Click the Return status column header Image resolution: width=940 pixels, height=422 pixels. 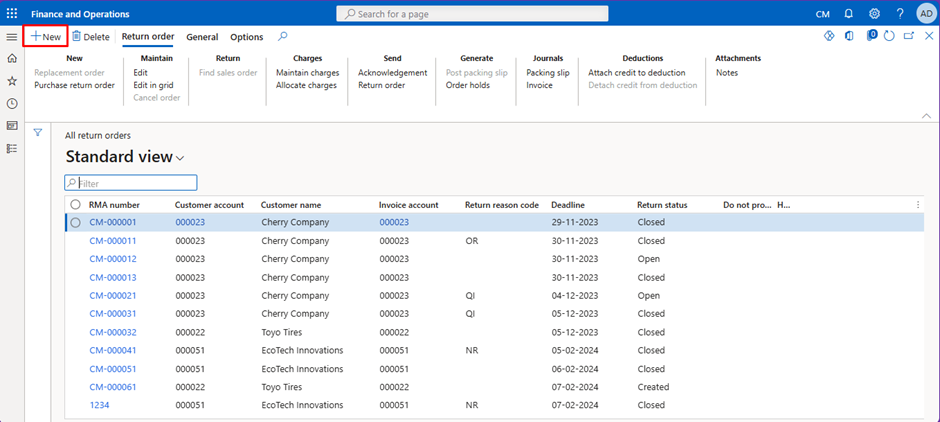(662, 205)
